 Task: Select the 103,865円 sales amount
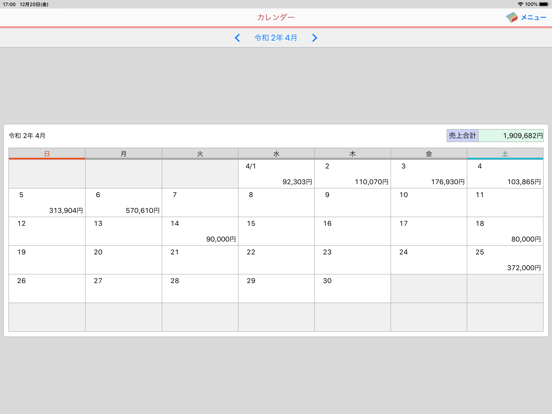pyautogui.click(x=524, y=182)
